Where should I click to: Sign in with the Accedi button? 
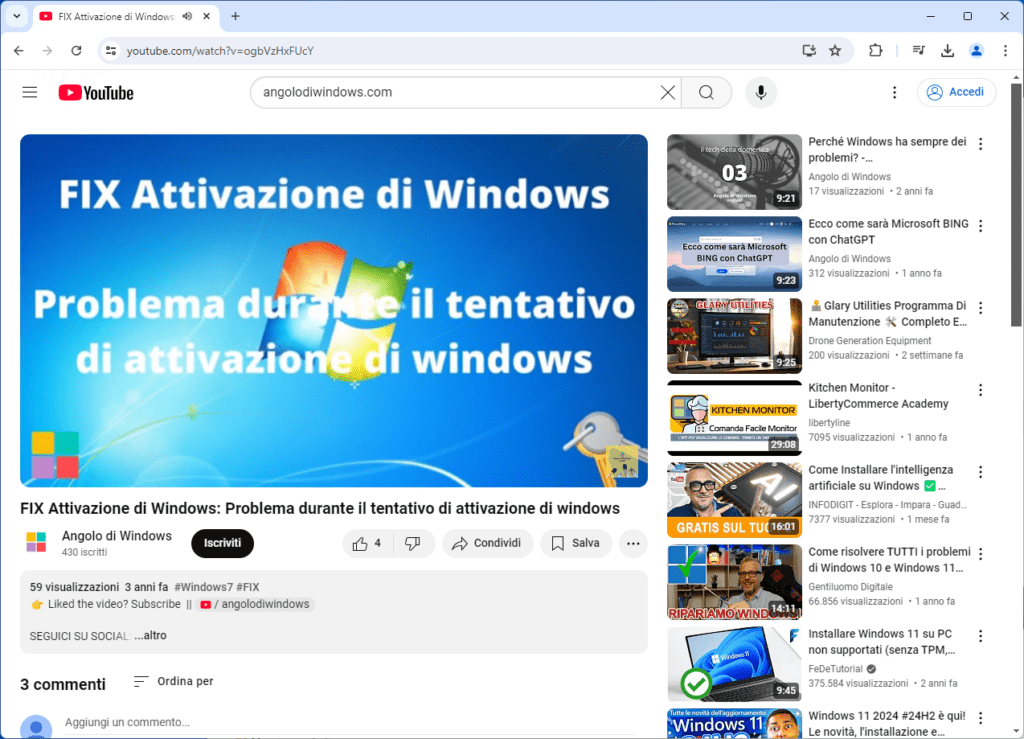956,92
